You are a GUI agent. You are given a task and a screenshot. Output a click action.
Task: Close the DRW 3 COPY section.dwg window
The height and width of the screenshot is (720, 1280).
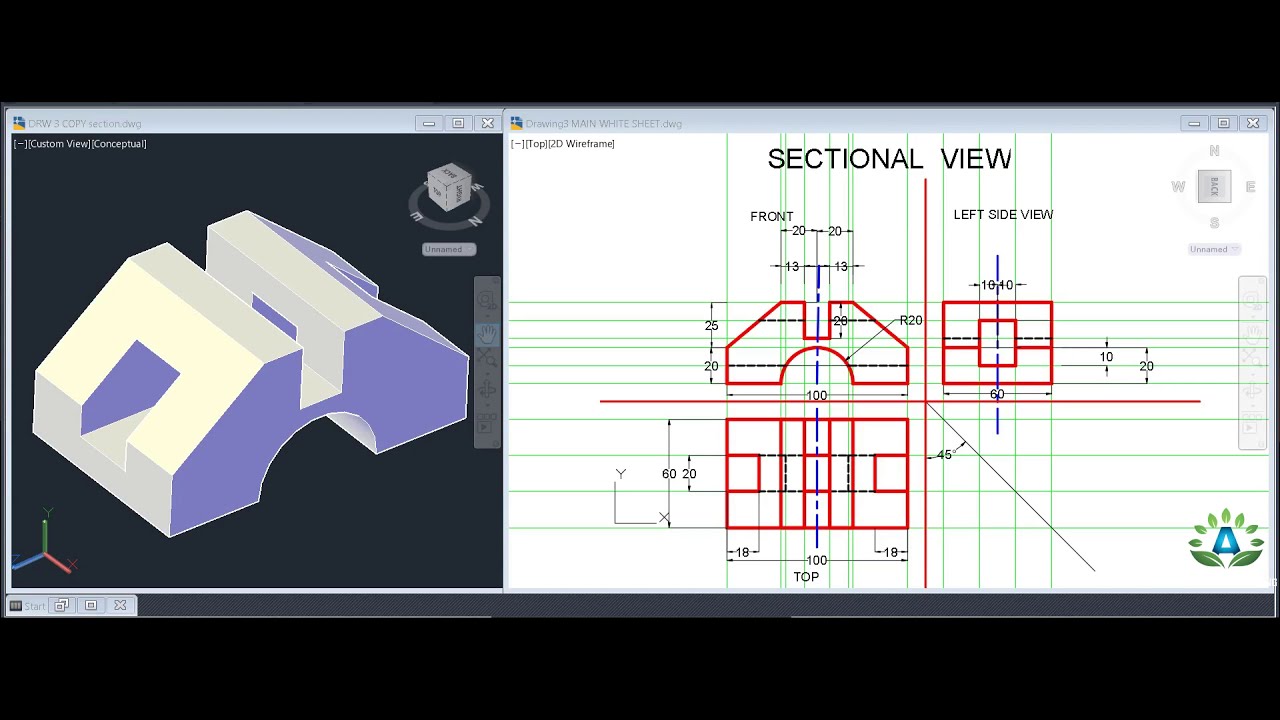tap(487, 123)
